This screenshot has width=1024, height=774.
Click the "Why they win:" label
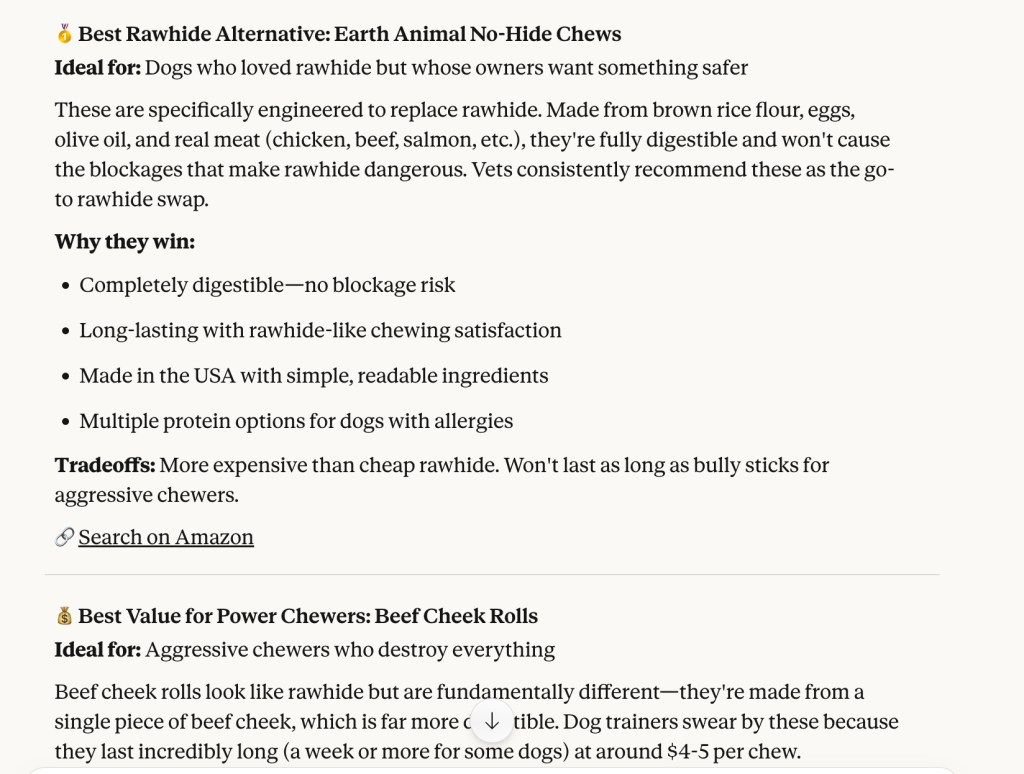click(124, 242)
